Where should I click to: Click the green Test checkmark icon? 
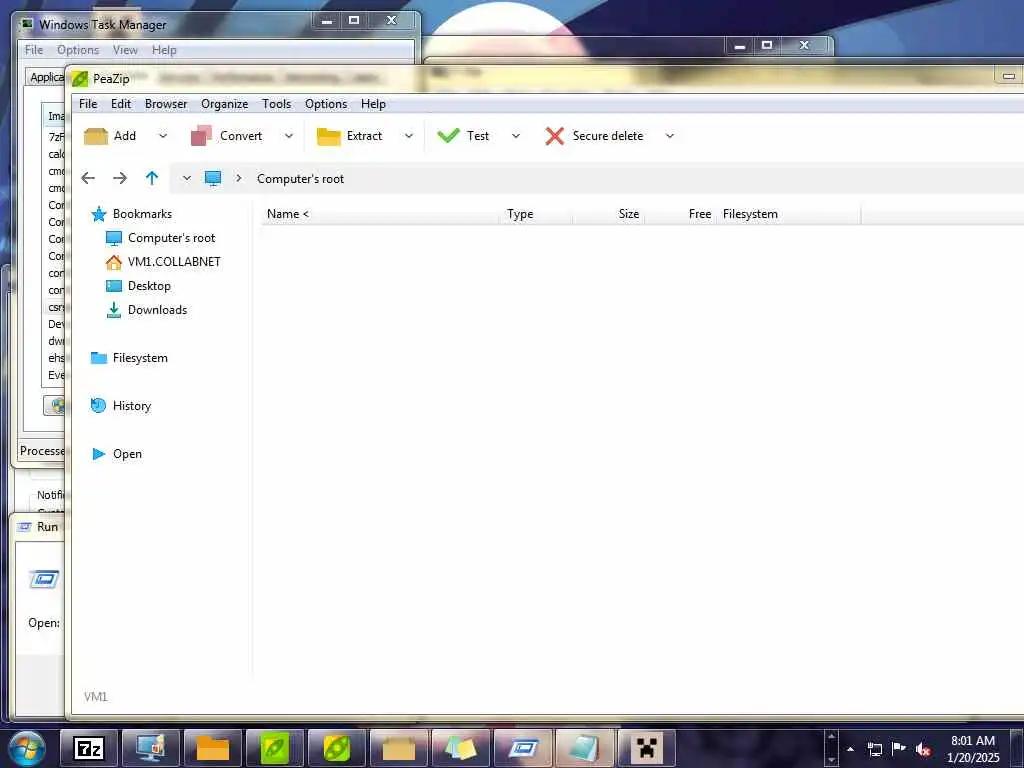pos(449,136)
